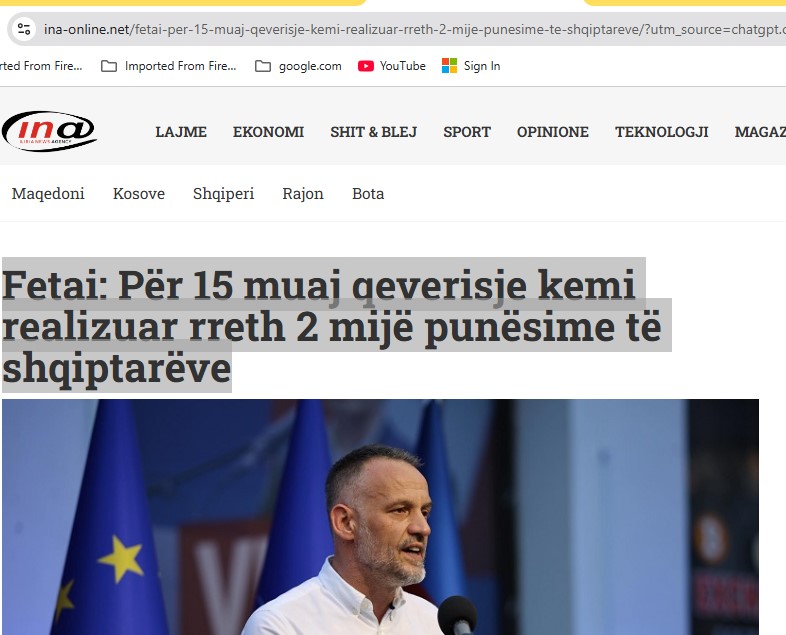Viewport: 786px width, 635px height.
Task: Open the EKONOMI section
Action: coord(268,132)
